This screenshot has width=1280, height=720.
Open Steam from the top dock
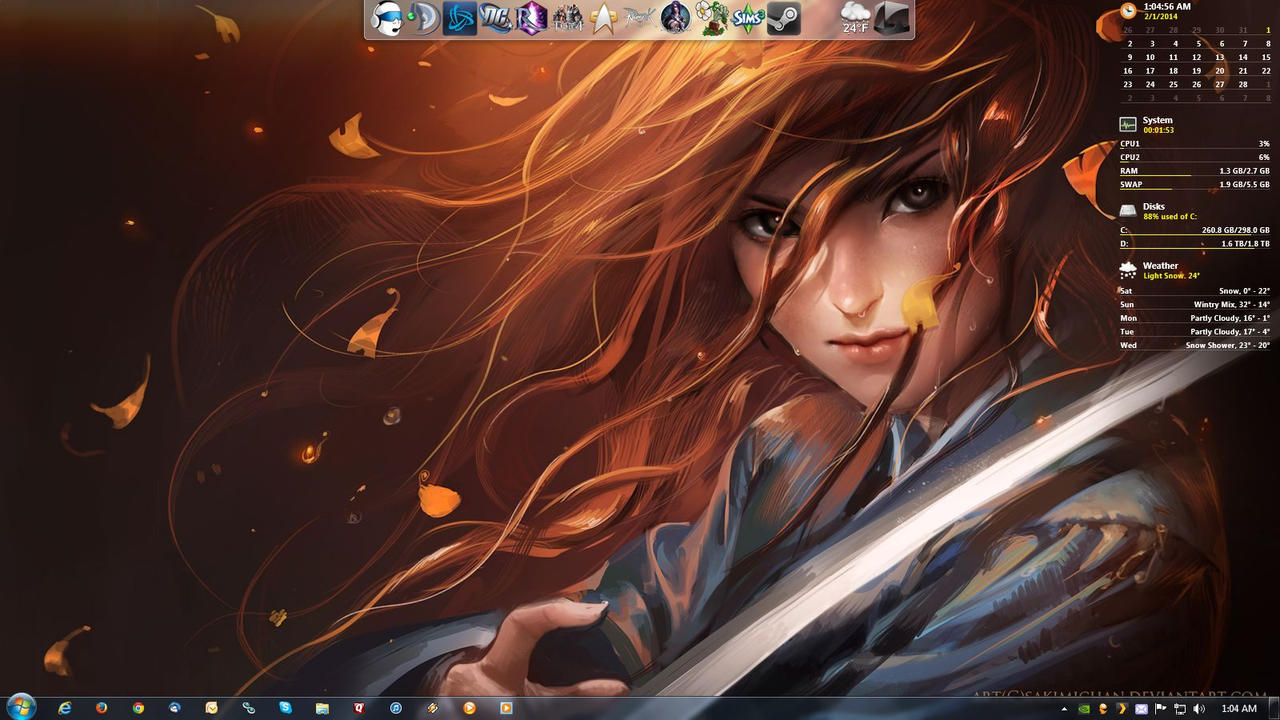783,17
